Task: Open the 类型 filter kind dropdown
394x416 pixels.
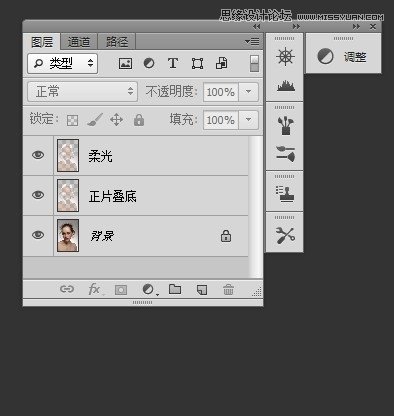Action: tap(62, 63)
